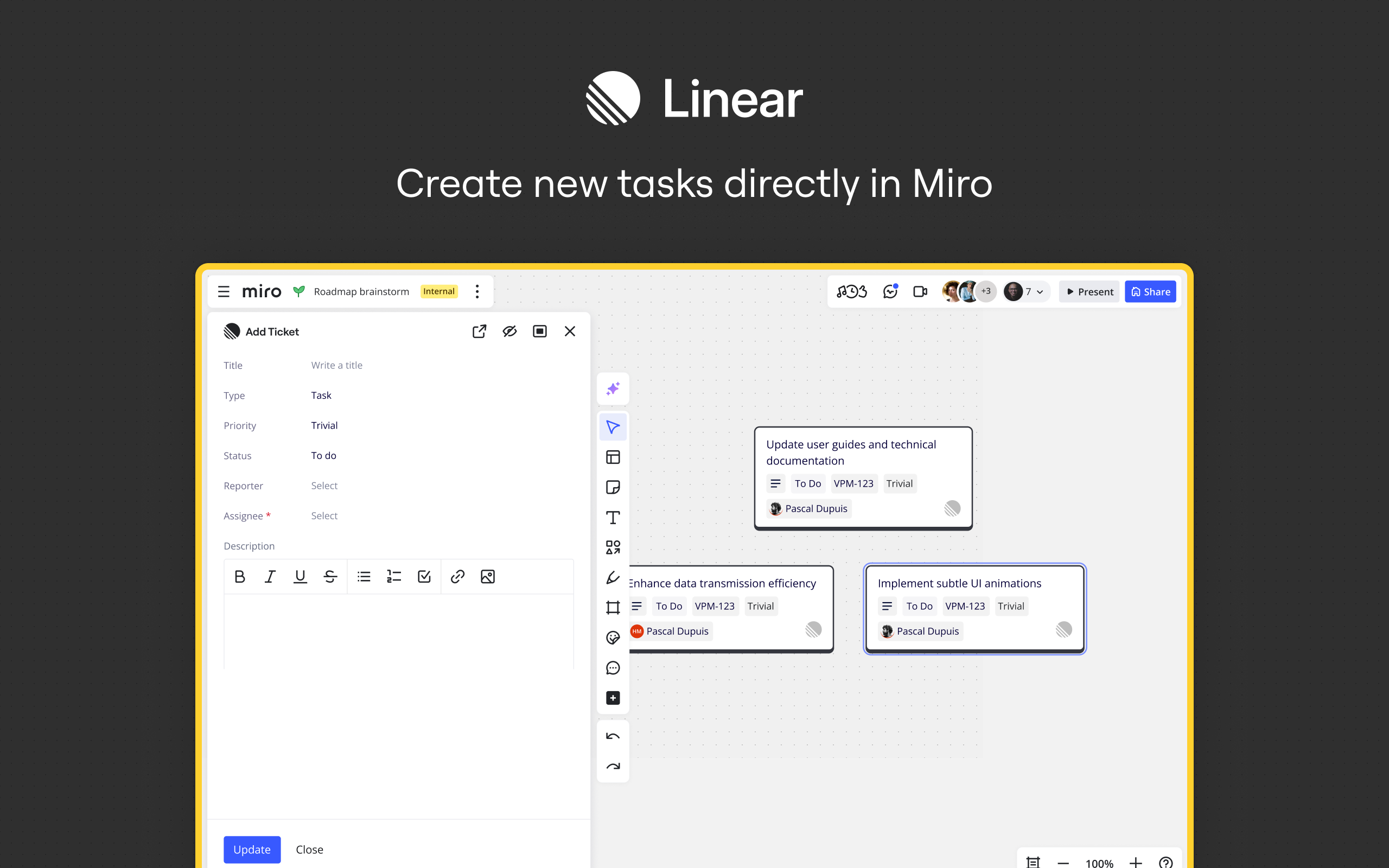
Task: Select Enhance data transmission efficiency card
Action: (x=731, y=609)
